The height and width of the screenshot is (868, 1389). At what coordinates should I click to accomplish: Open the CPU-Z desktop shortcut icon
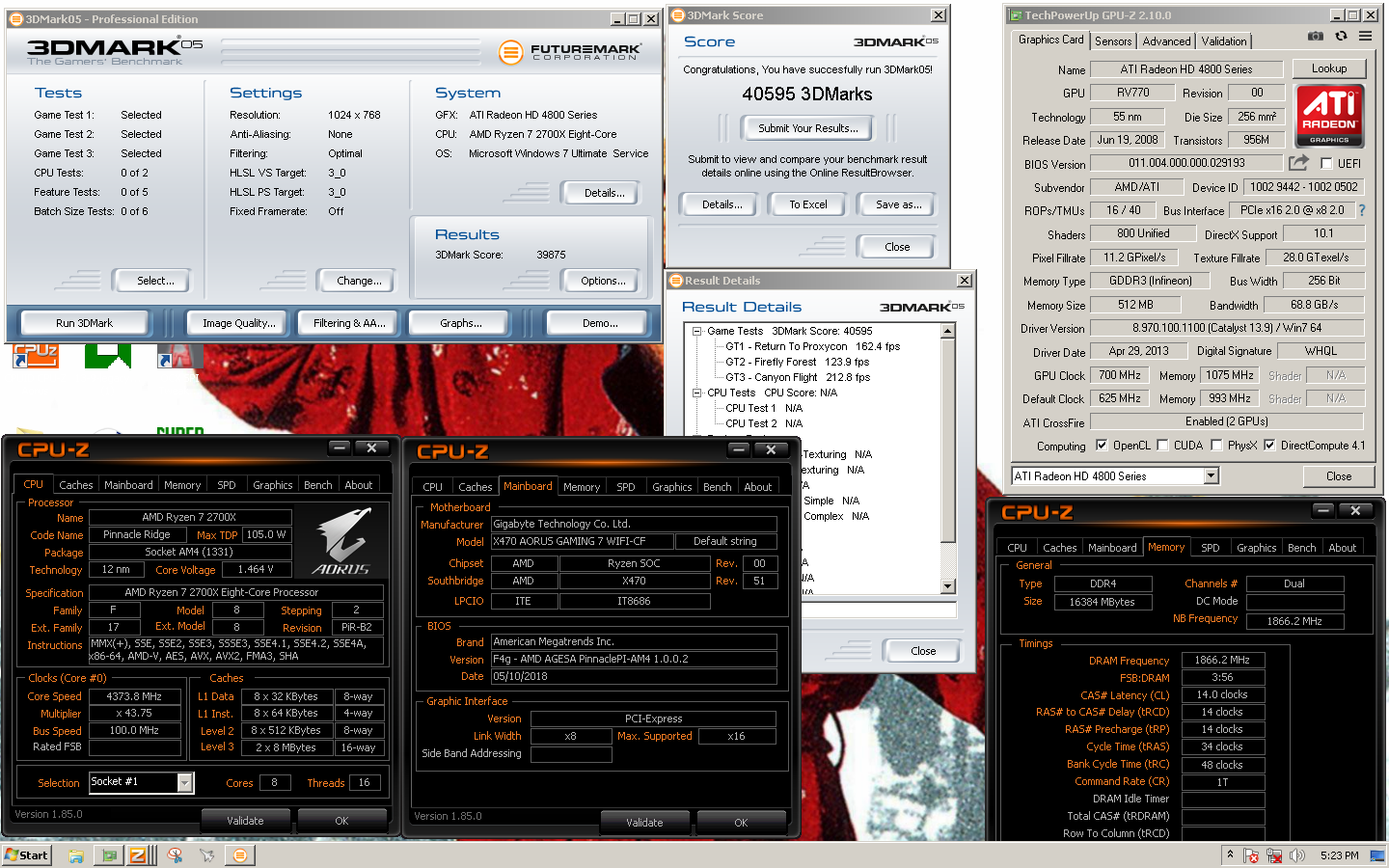pyautogui.click(x=36, y=356)
